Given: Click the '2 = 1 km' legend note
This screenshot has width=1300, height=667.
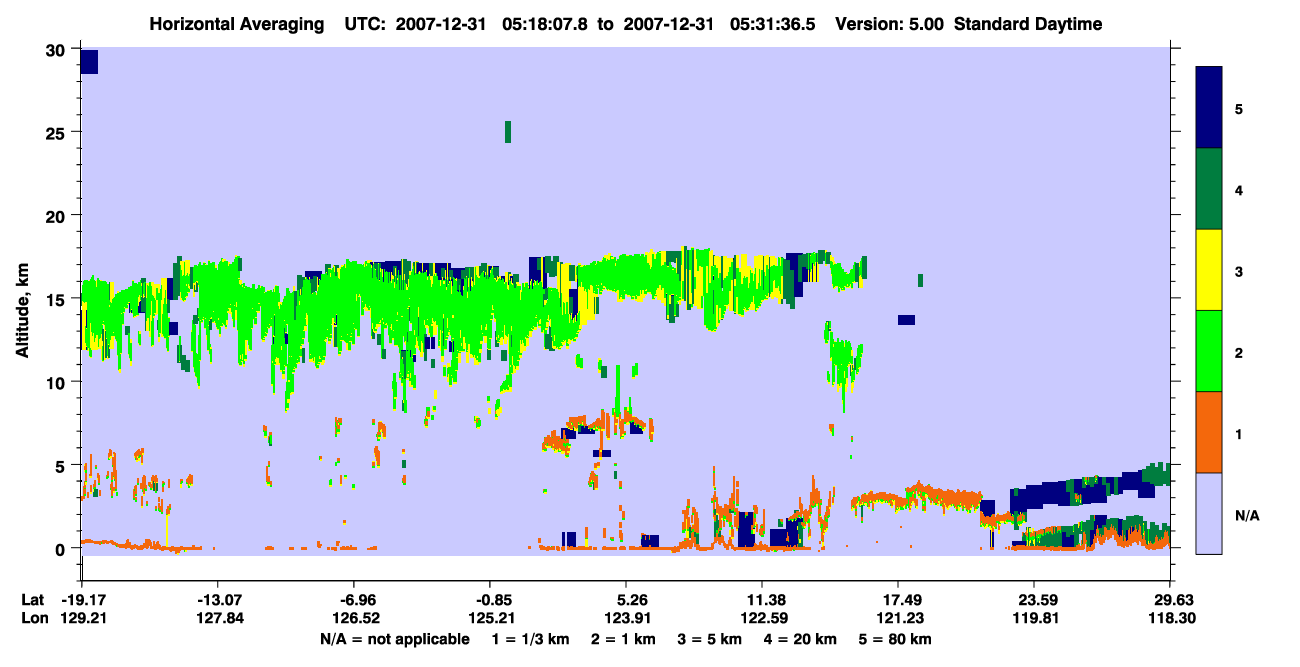Looking at the screenshot, I should tap(625, 638).
